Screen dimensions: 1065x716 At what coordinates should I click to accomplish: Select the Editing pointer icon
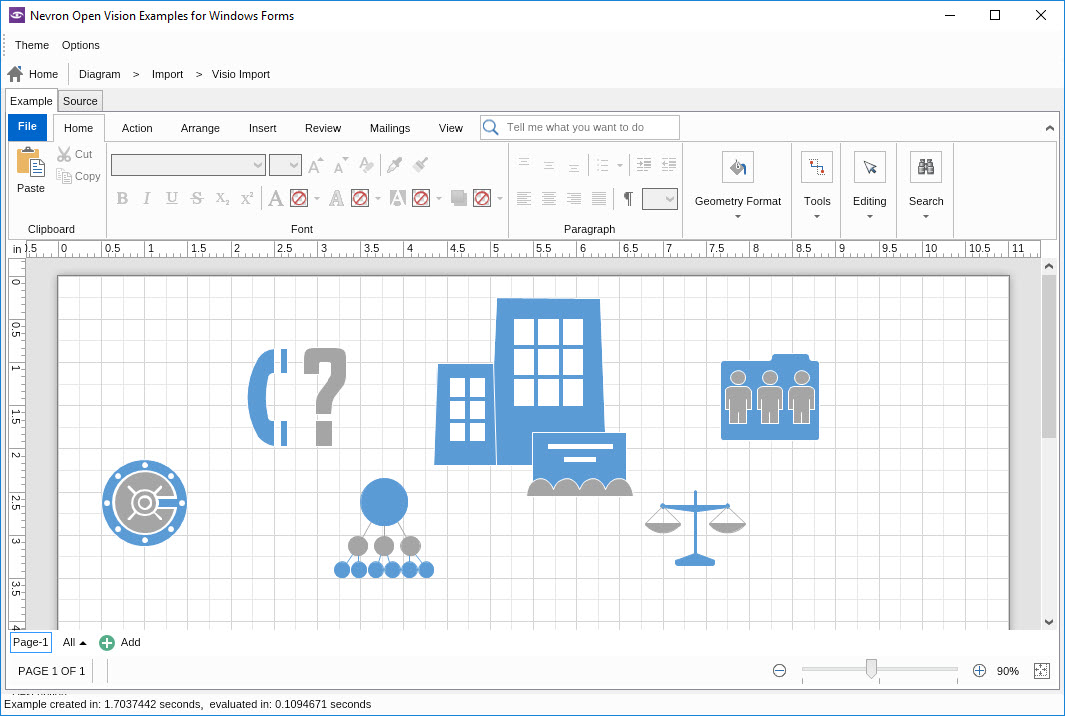click(869, 167)
